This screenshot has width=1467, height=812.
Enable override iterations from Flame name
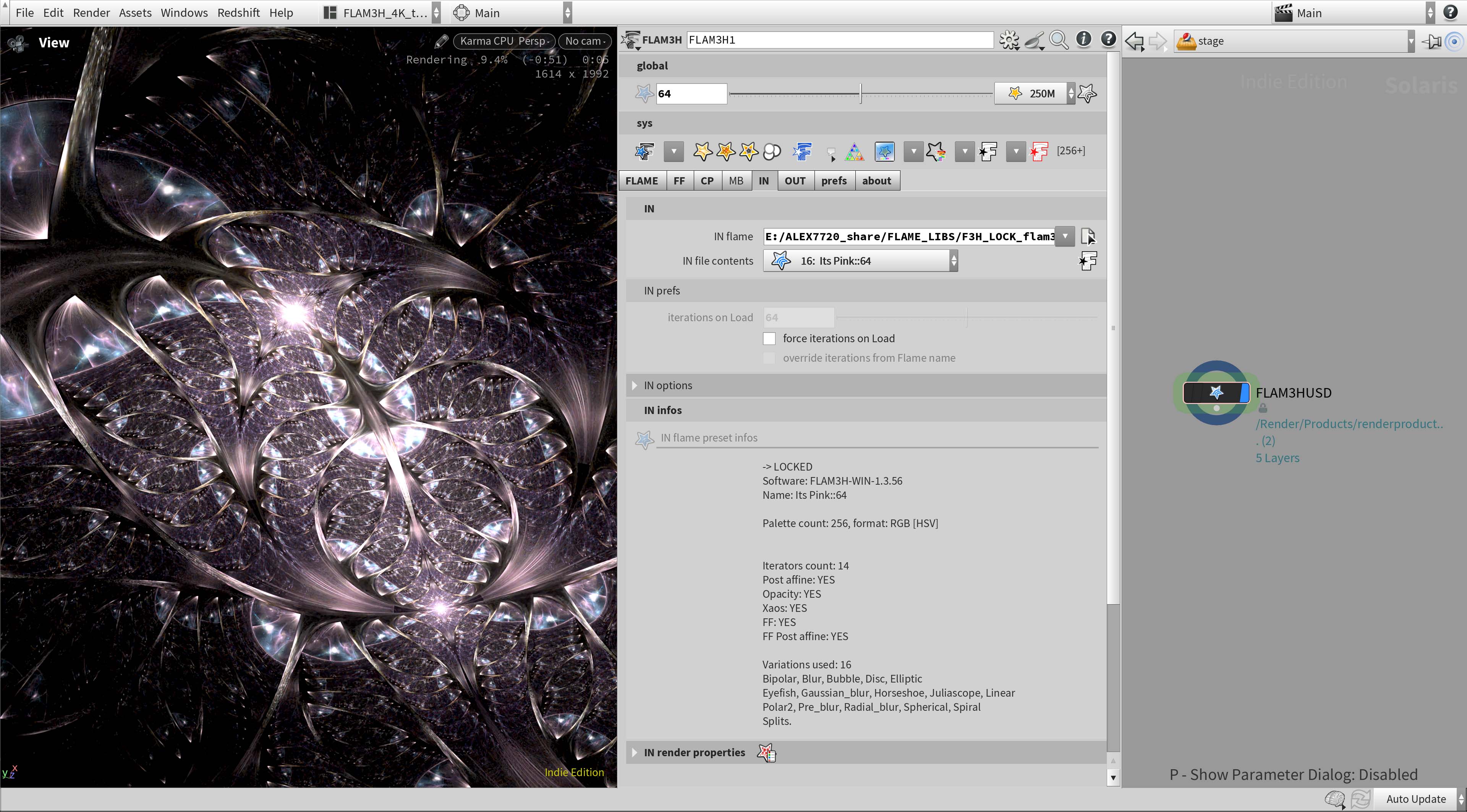pos(769,357)
